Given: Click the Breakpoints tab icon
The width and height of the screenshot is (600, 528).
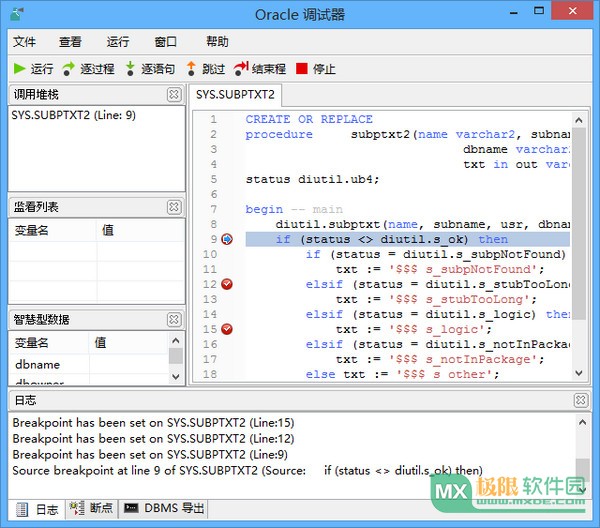Looking at the screenshot, I should click(77, 508).
